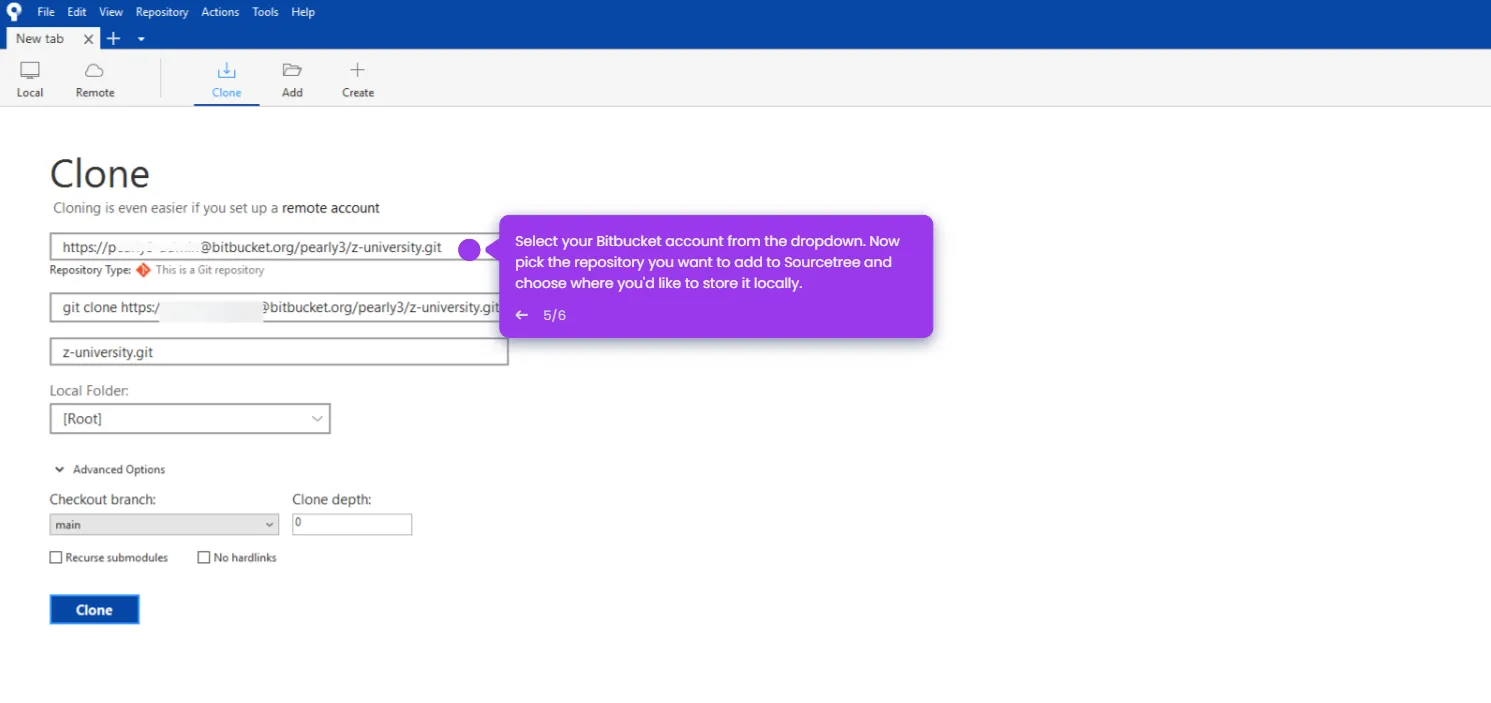1491x703 pixels.
Task: Go back using the tooltip arrow
Action: click(521, 315)
